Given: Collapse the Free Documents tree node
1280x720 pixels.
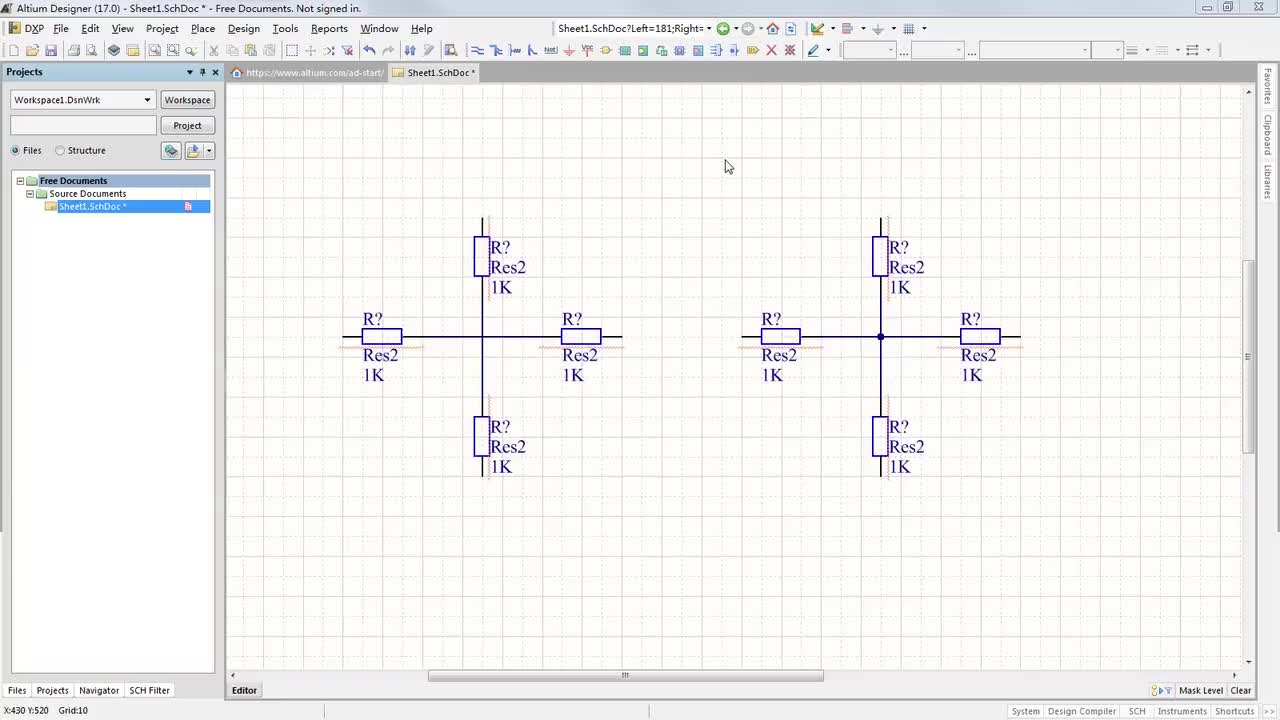Looking at the screenshot, I should (20, 181).
